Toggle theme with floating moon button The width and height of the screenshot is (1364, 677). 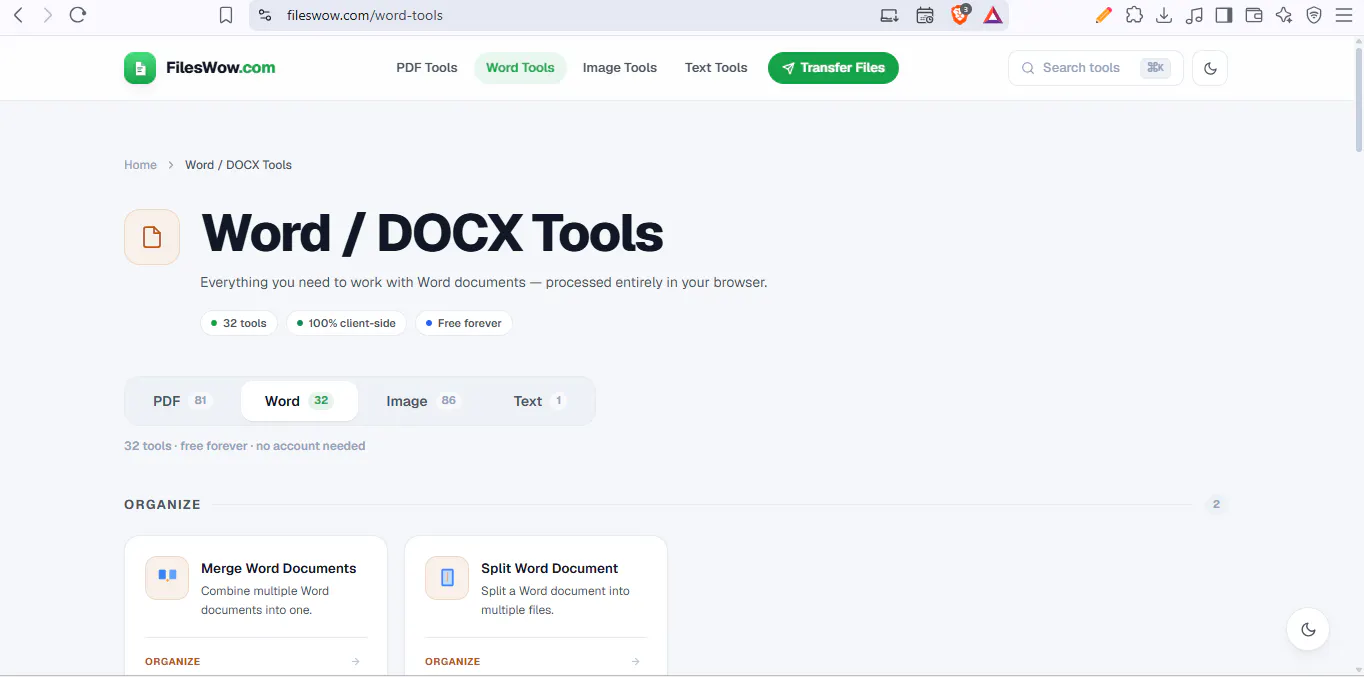tap(1308, 630)
